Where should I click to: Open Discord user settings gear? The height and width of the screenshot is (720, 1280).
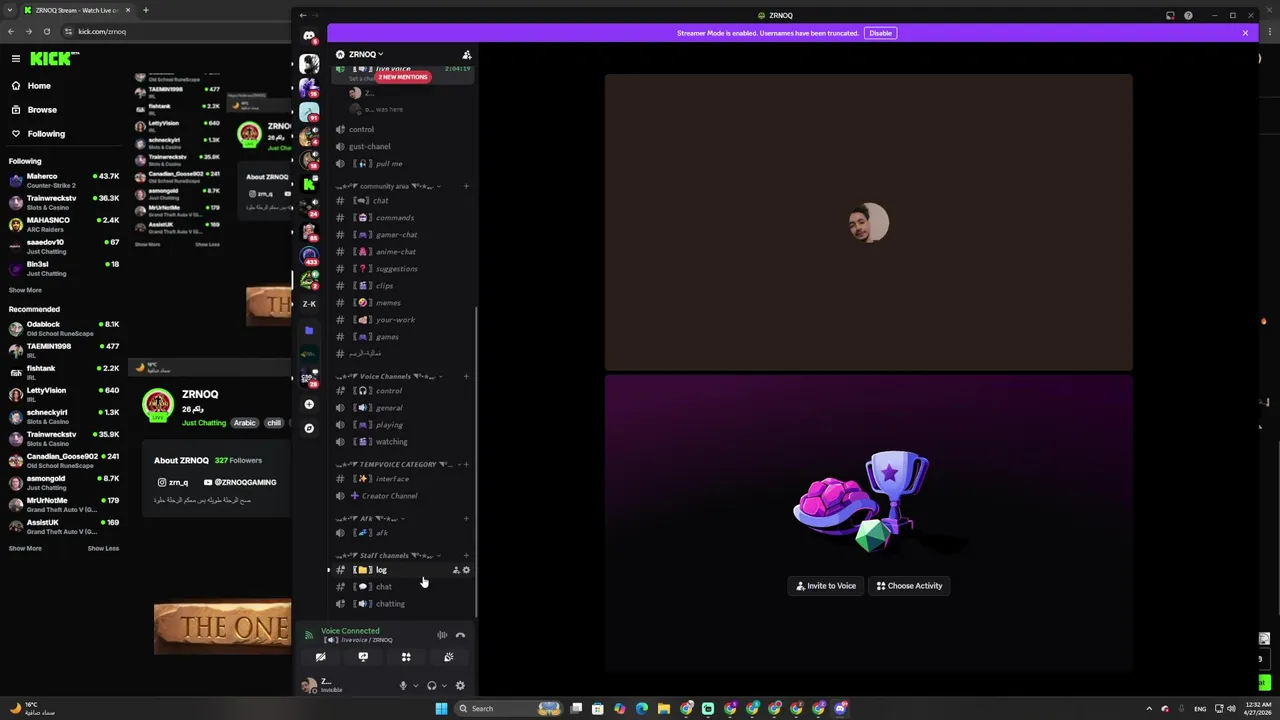(x=460, y=686)
